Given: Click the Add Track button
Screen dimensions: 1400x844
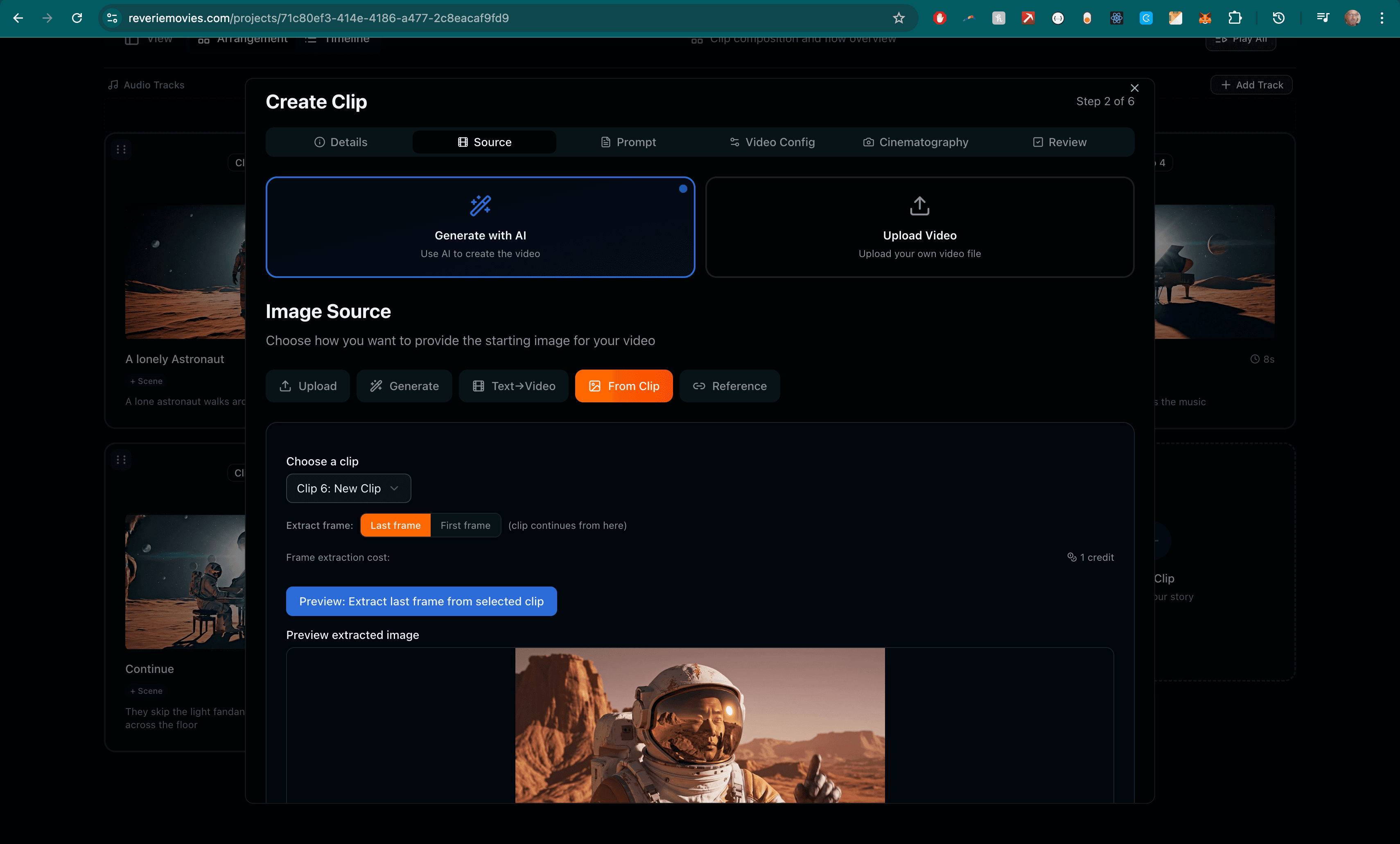Looking at the screenshot, I should pos(1251,85).
